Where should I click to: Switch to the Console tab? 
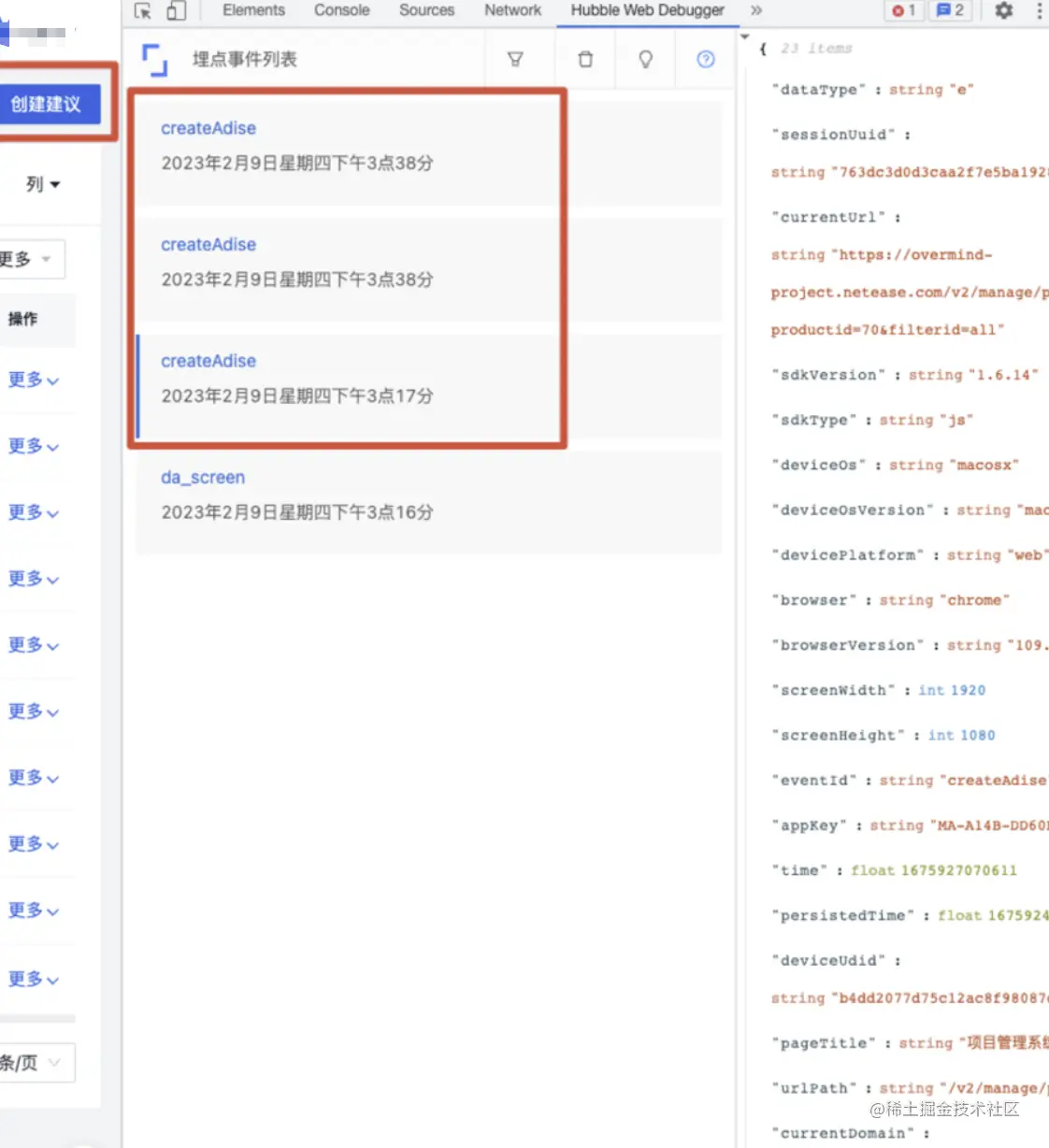tap(341, 10)
